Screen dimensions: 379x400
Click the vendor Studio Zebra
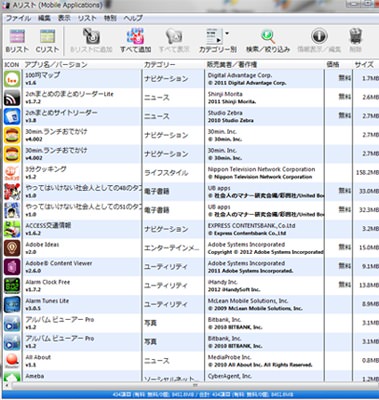pos(225,113)
